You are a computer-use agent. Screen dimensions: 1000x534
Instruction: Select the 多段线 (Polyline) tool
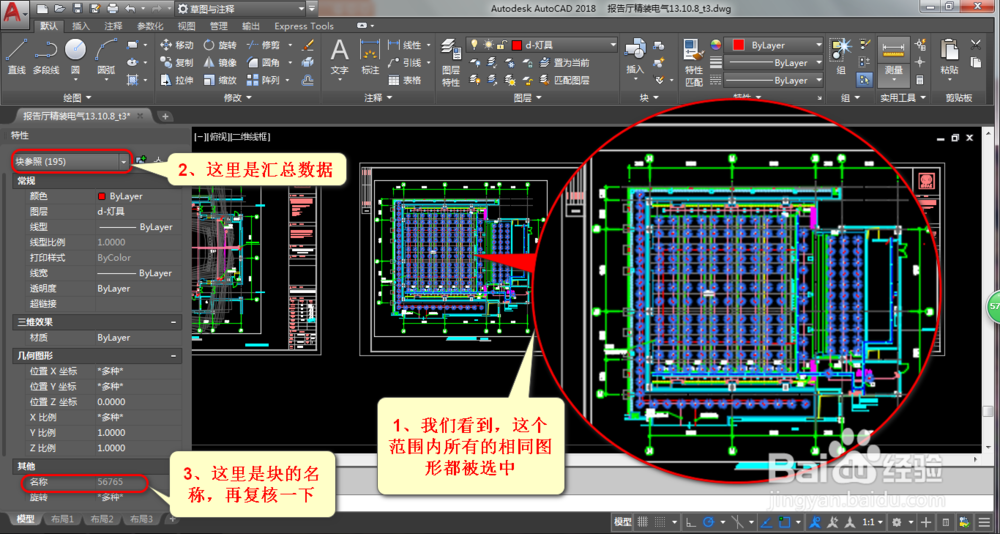click(46, 56)
